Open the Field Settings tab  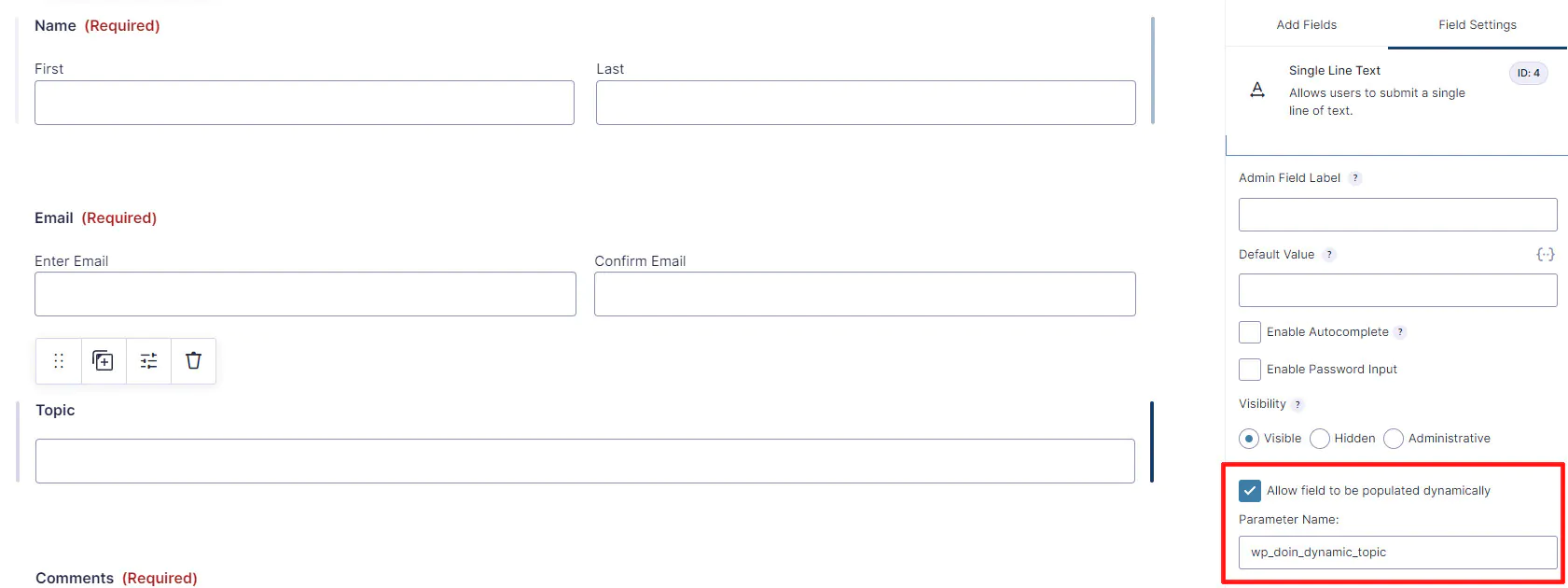(1477, 25)
